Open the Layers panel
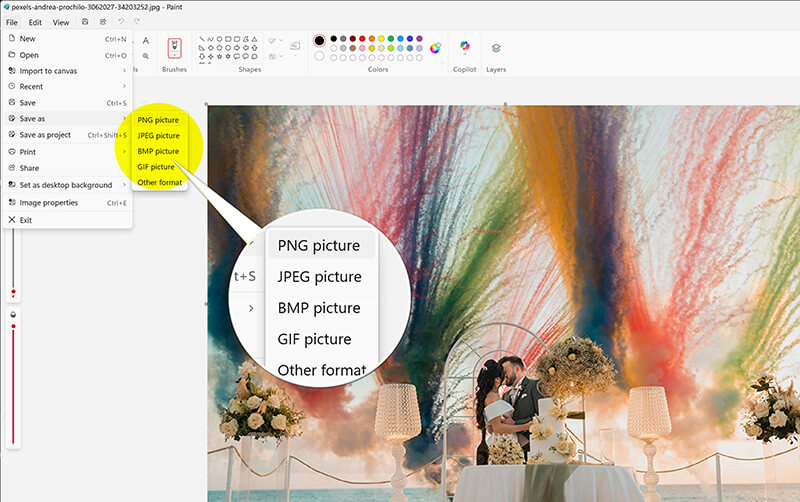This screenshot has height=502, width=800. pyautogui.click(x=496, y=48)
